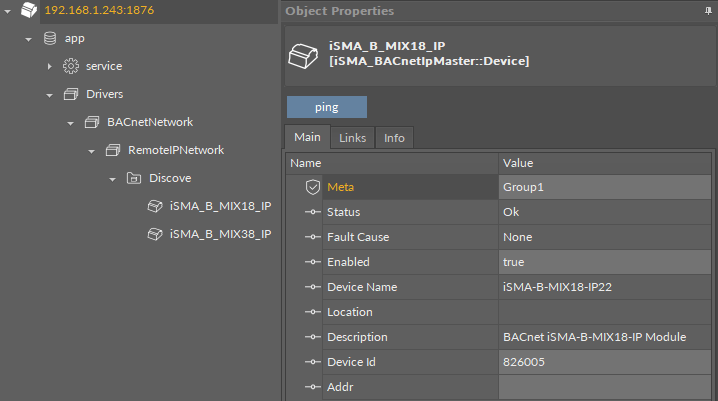Click the Discove folder icon
Image resolution: width=718 pixels, height=401 pixels.
click(x=134, y=178)
